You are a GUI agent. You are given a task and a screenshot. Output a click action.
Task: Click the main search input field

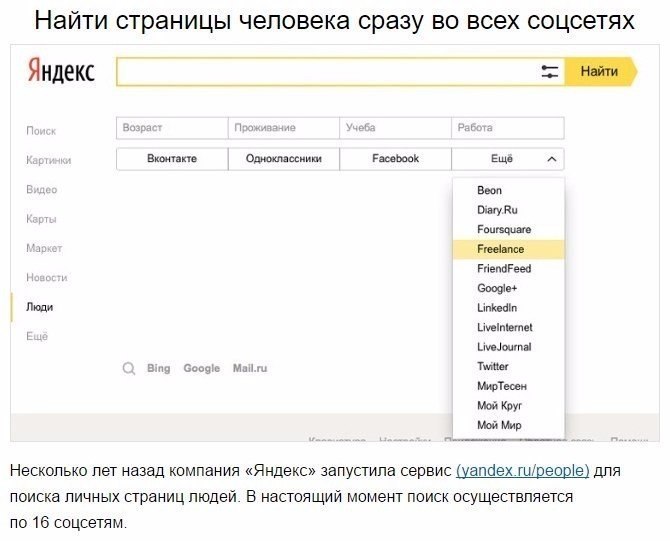point(325,72)
